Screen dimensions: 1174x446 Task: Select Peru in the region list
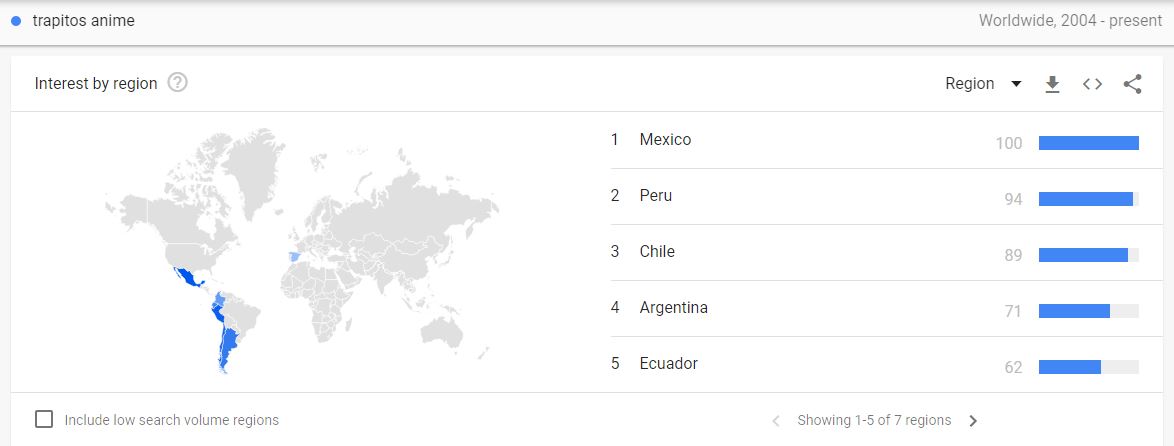pos(656,196)
